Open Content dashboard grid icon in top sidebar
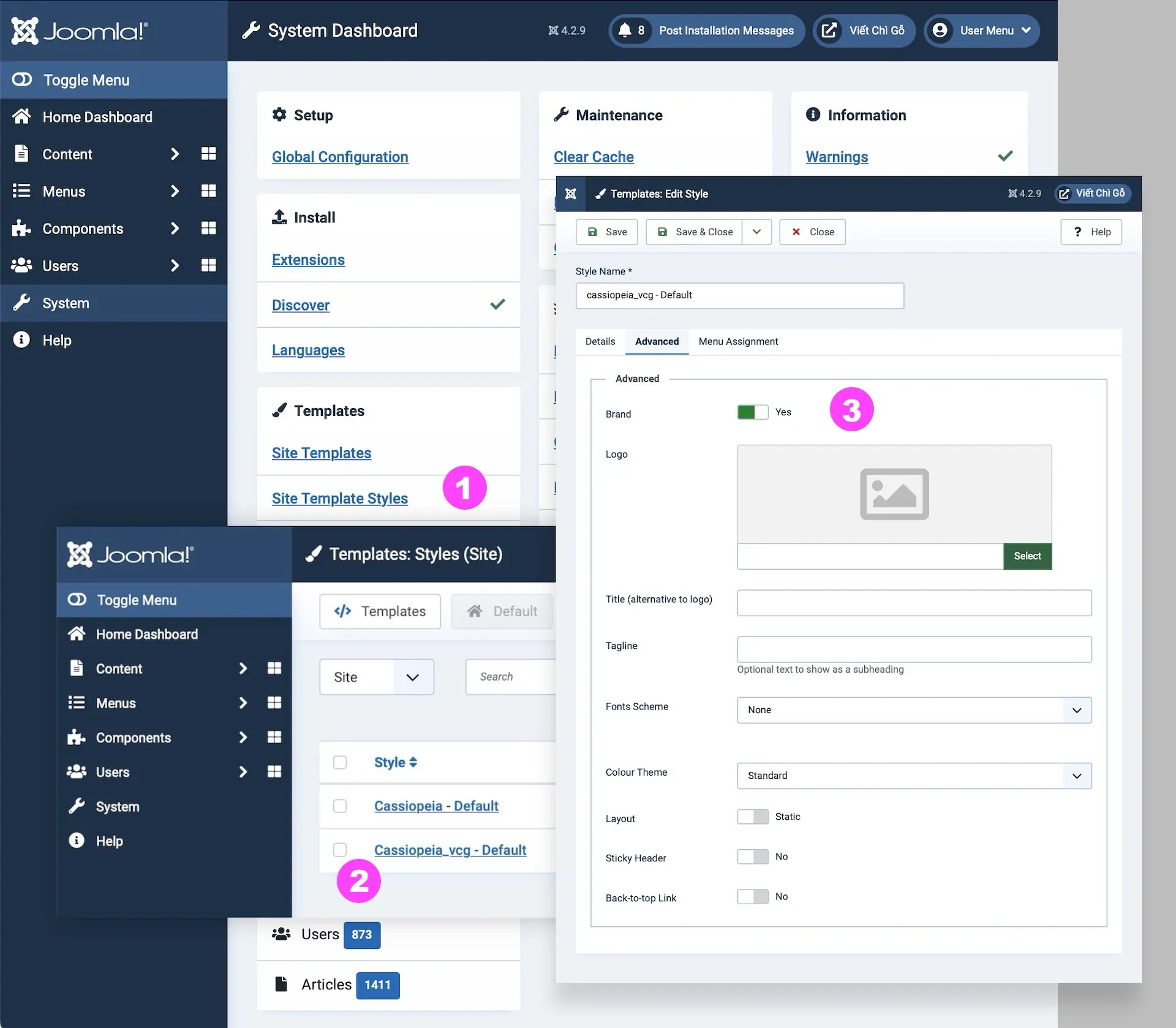Image resolution: width=1176 pixels, height=1028 pixels. click(208, 154)
